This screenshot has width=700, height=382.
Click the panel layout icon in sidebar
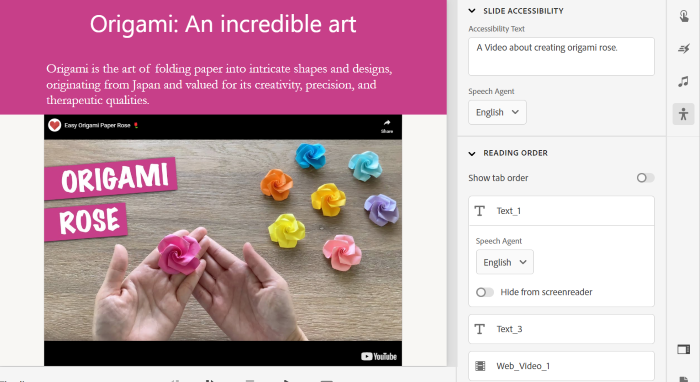[683, 349]
